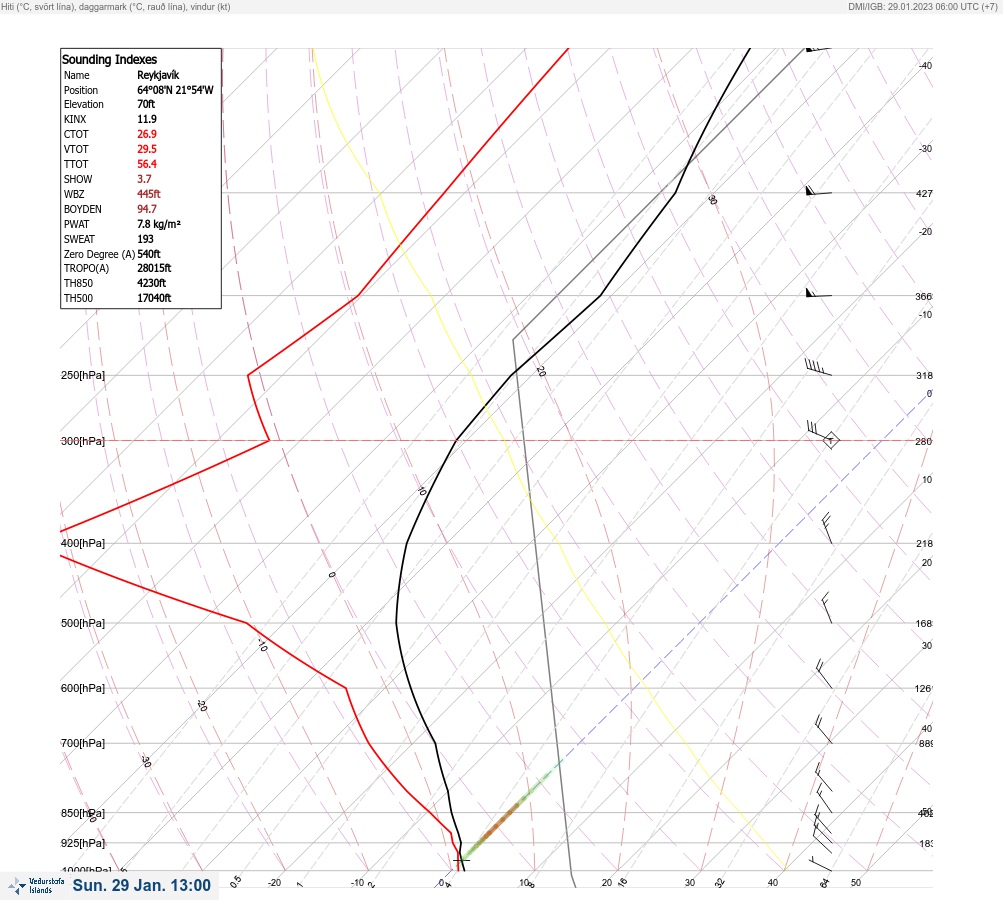Click the station name Reykjavík
This screenshot has height=900, width=1003.
[158, 75]
